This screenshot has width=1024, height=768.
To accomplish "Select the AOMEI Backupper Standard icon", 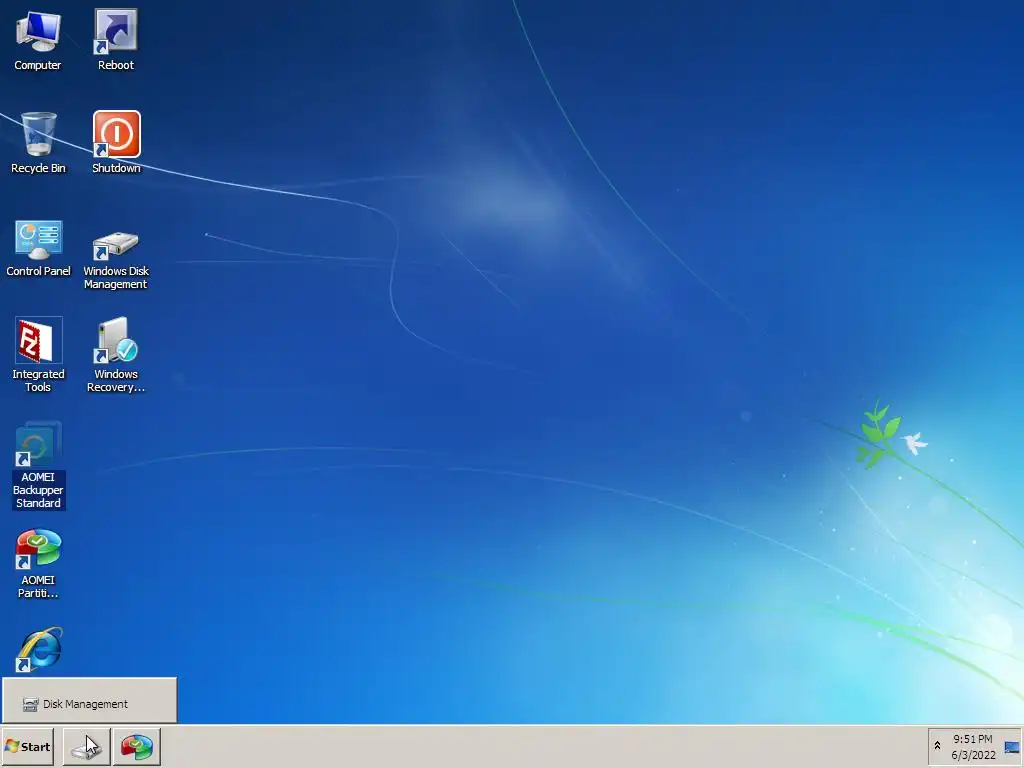I will (x=38, y=465).
